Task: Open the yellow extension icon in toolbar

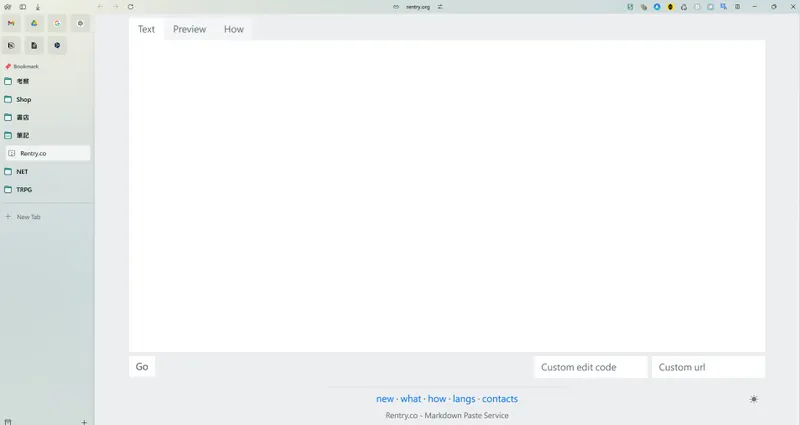Action: click(670, 7)
